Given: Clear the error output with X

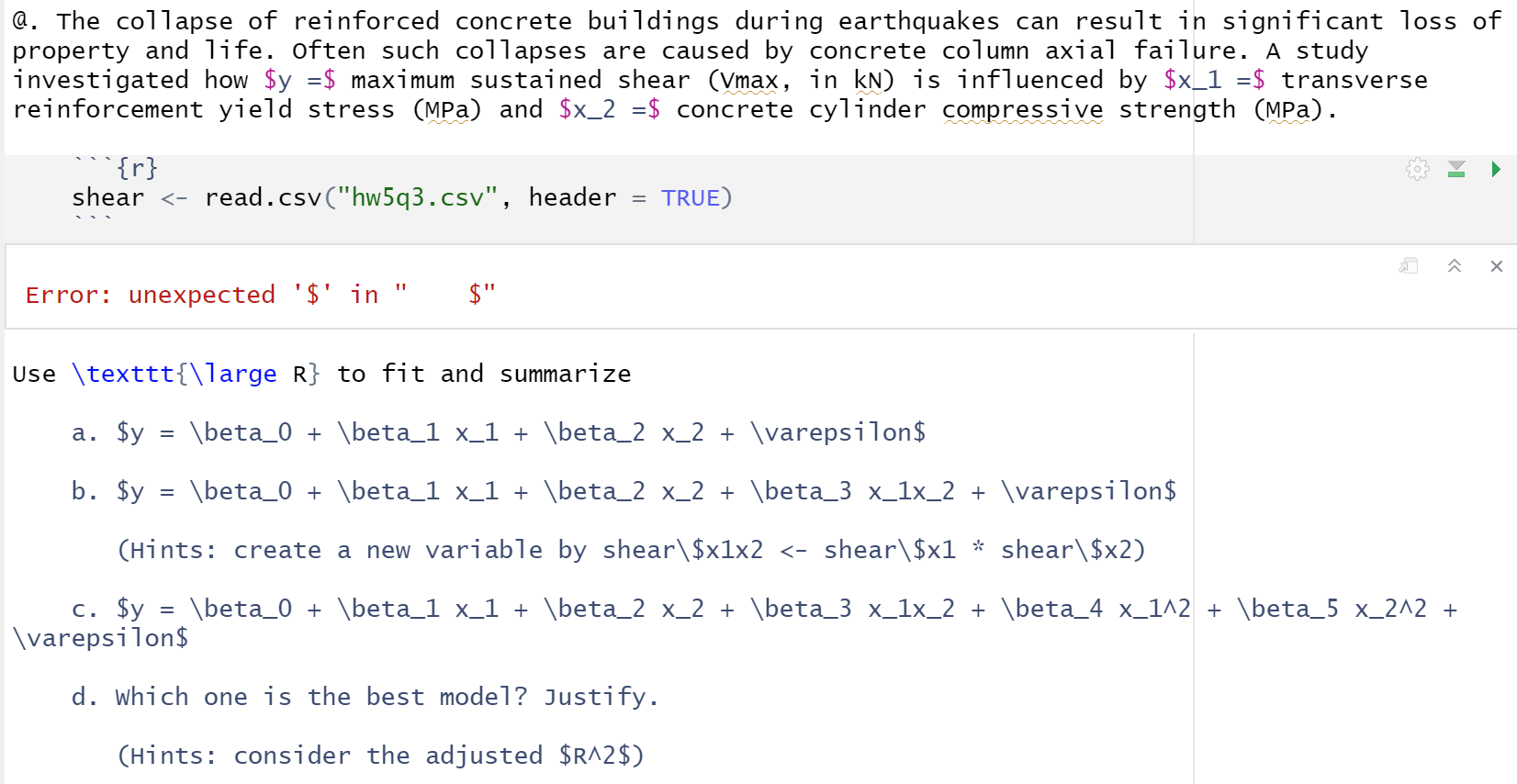Looking at the screenshot, I should [x=1497, y=266].
